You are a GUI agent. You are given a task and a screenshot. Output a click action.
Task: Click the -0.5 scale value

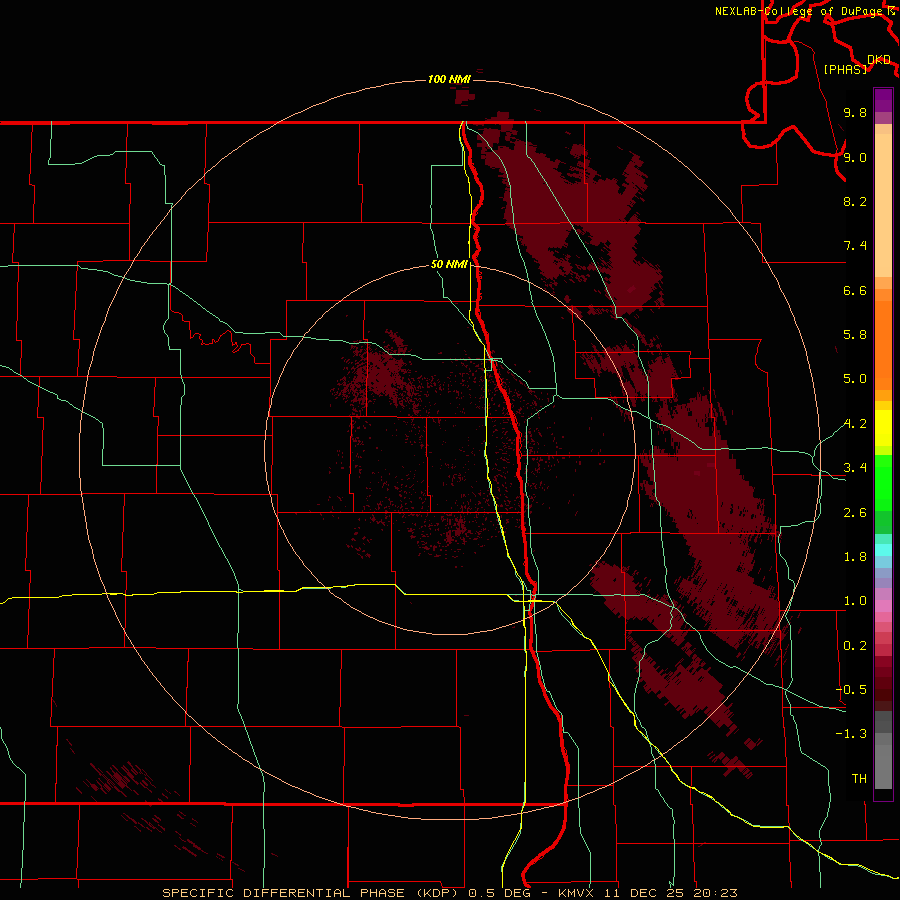[x=851, y=690]
